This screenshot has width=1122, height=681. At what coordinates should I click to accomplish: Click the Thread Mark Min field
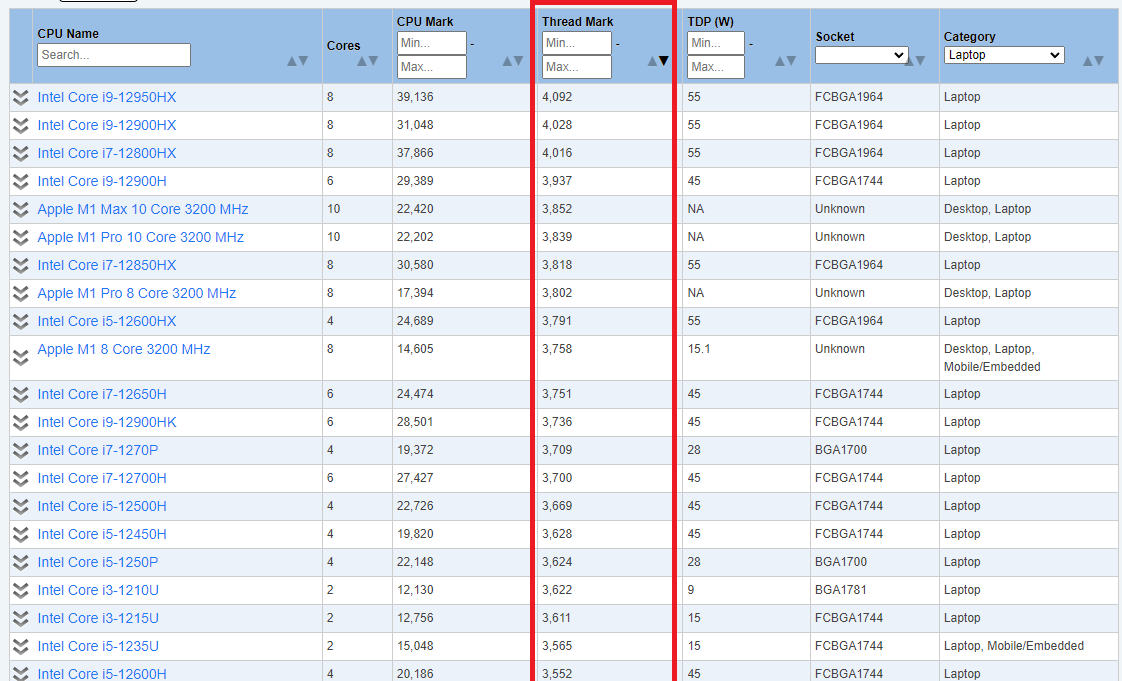577,43
